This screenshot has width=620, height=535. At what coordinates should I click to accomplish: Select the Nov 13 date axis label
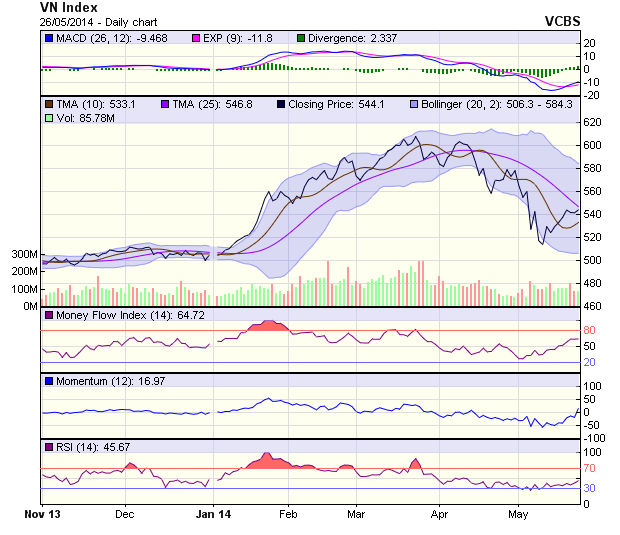point(41,514)
